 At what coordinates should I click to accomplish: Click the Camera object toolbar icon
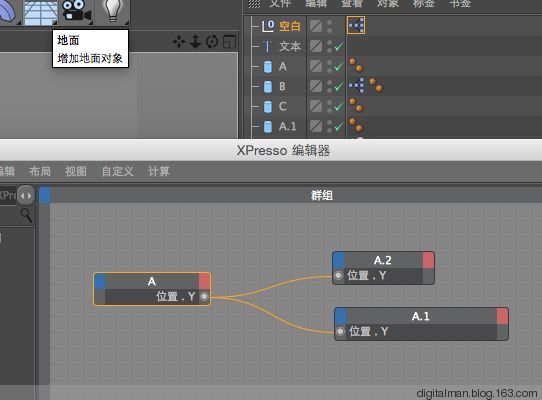pyautogui.click(x=76, y=12)
